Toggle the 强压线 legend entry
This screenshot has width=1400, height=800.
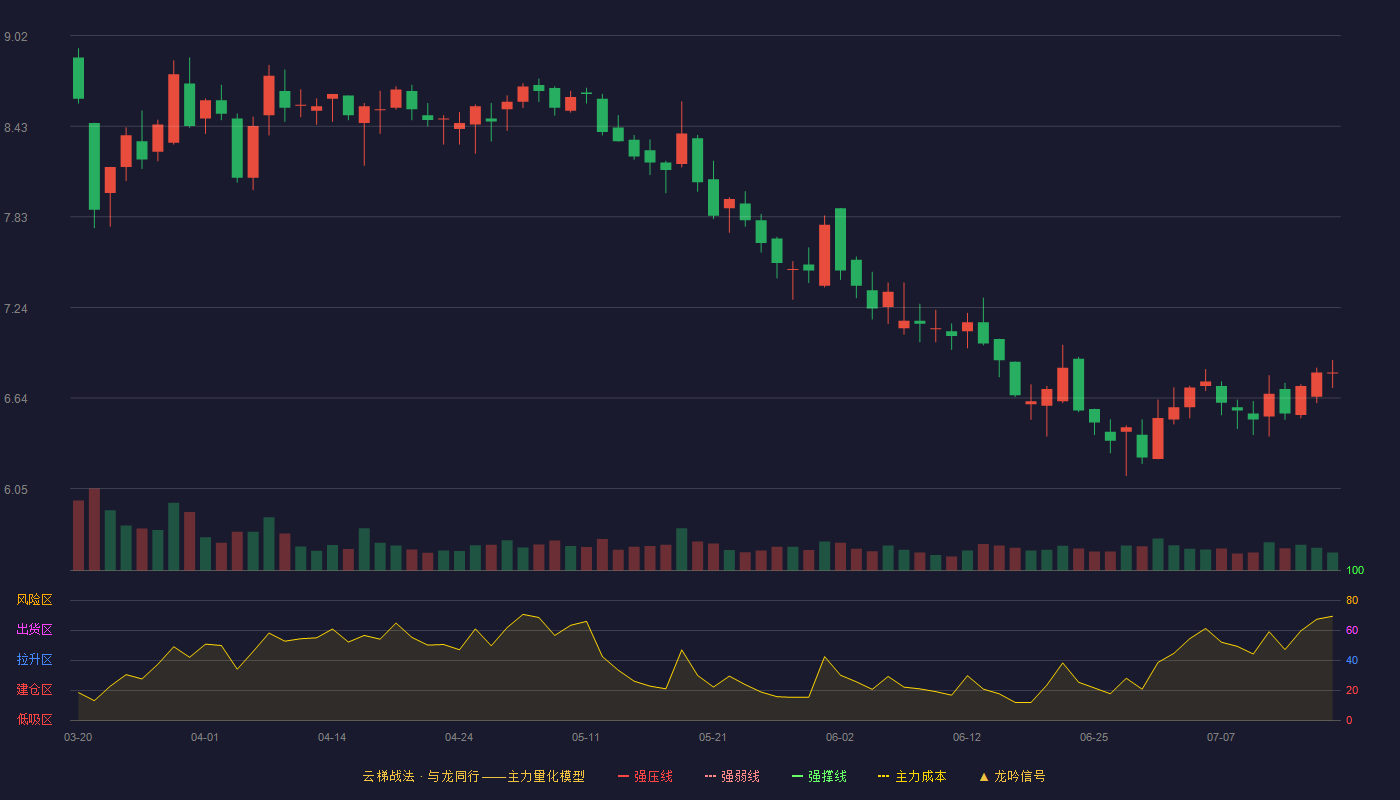[x=645, y=776]
